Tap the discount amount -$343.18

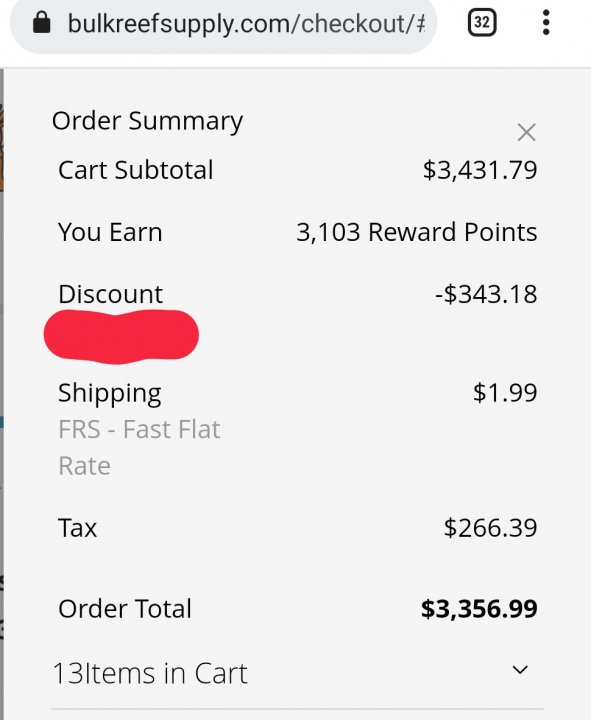(486, 294)
